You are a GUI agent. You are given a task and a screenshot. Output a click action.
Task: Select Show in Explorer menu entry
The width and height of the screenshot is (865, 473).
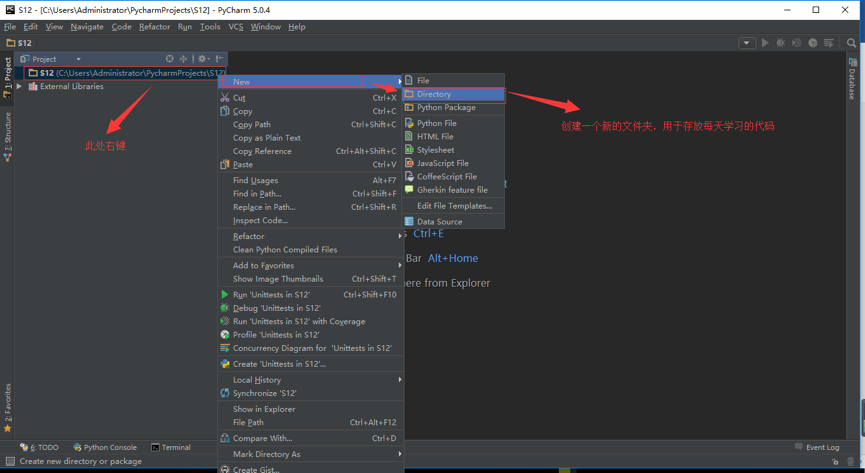pyautogui.click(x=311, y=409)
